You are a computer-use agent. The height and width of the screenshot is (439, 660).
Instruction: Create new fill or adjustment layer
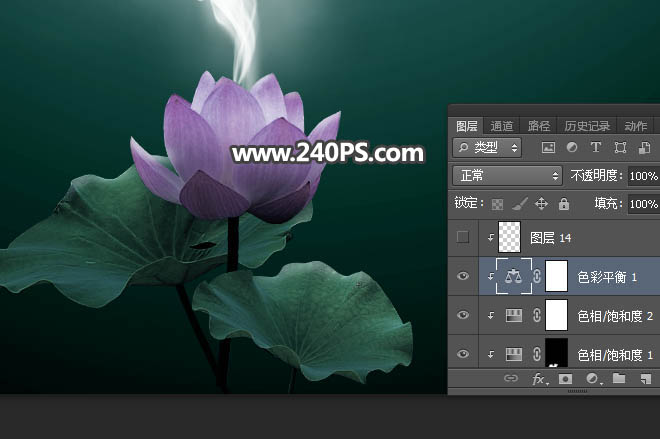click(x=592, y=379)
